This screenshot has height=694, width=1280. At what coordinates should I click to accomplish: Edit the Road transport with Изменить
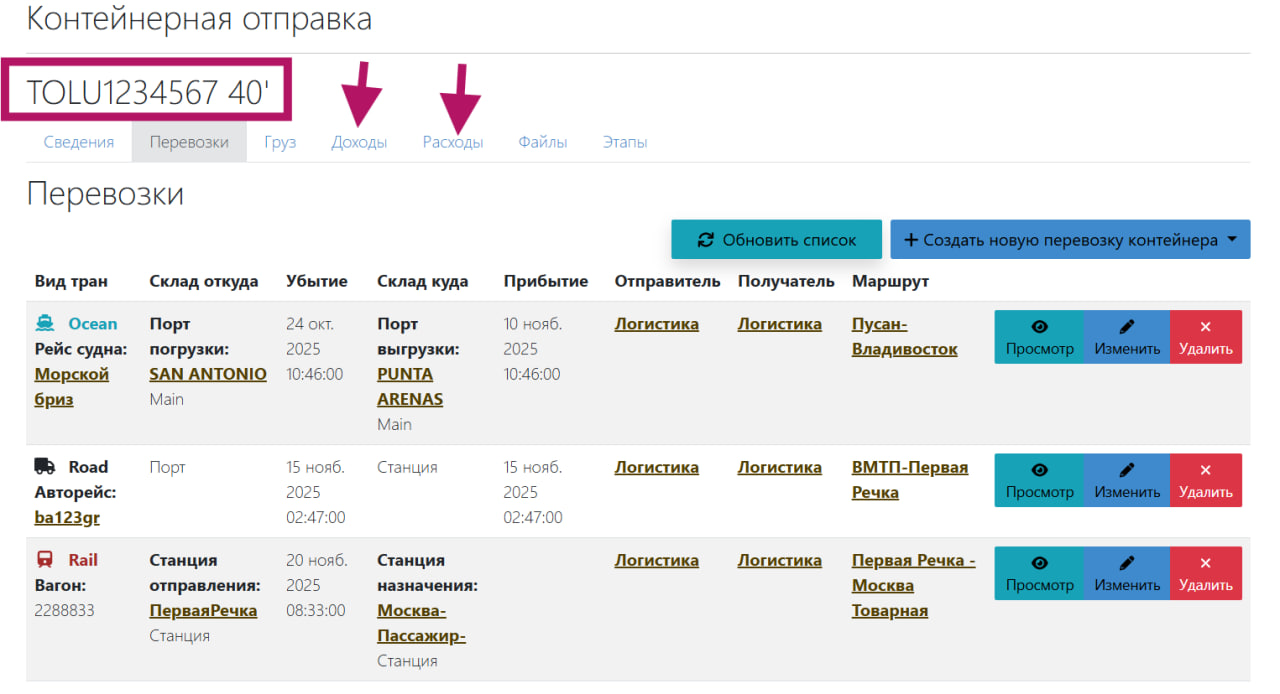tap(1127, 480)
